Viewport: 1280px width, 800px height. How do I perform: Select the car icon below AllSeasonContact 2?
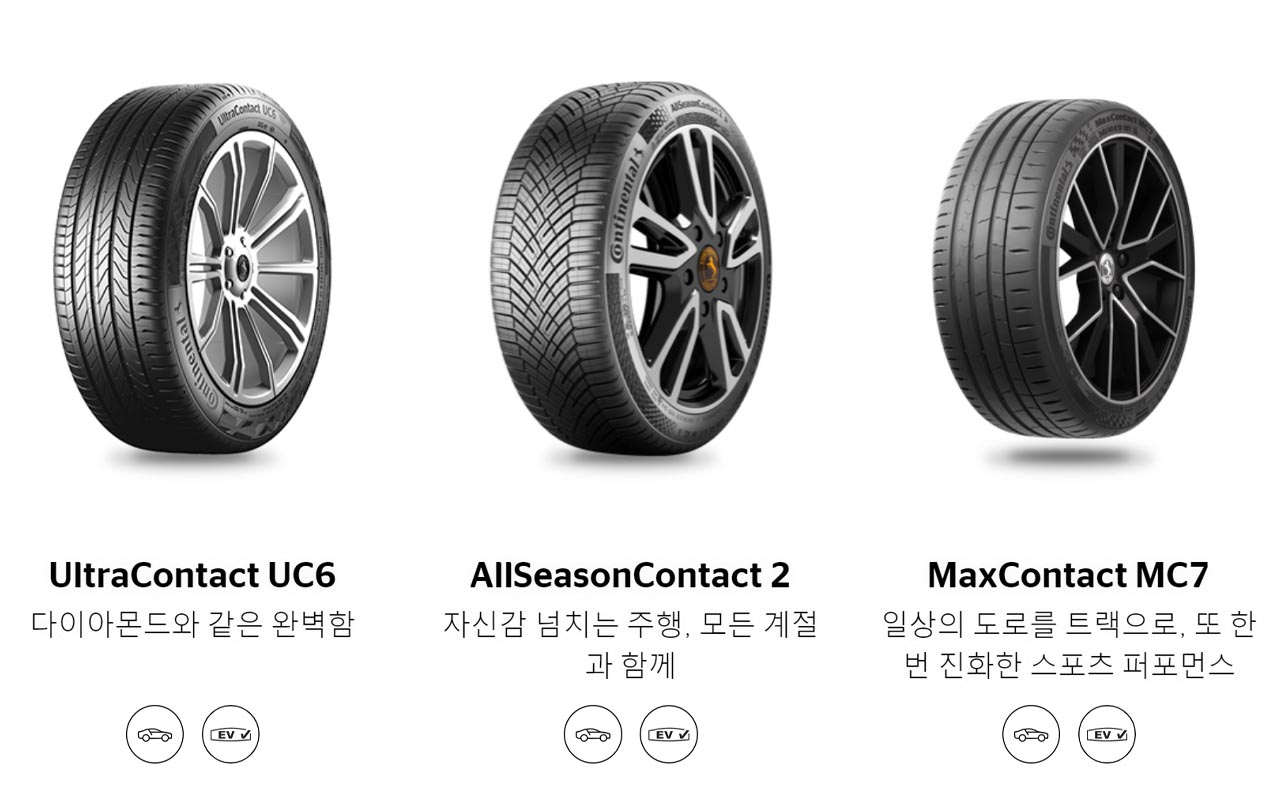click(593, 734)
